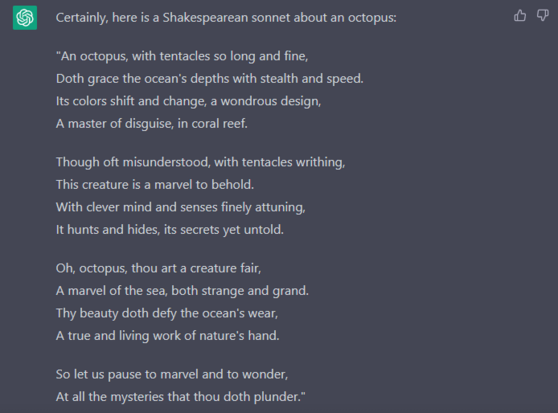Click the line 'It hunts and hides'
Image resolution: width=558 pixels, height=413 pixels.
[x=170, y=230]
